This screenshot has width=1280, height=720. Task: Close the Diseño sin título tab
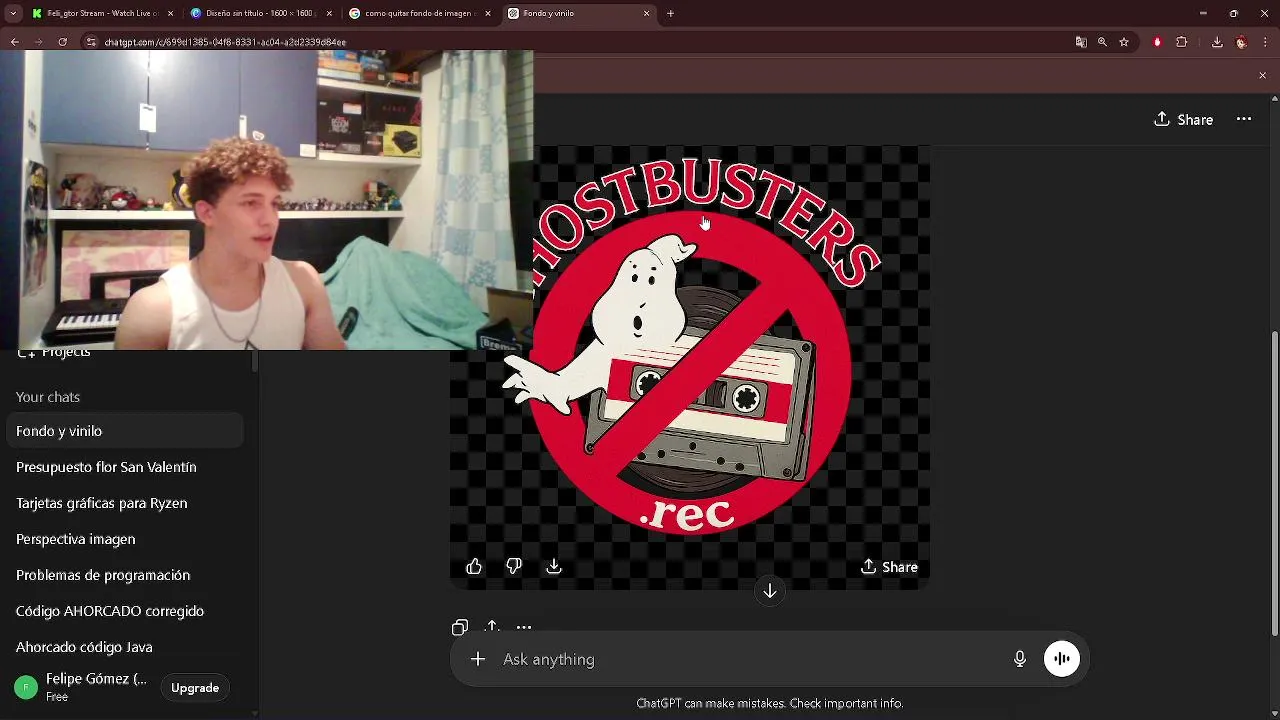tap(329, 13)
